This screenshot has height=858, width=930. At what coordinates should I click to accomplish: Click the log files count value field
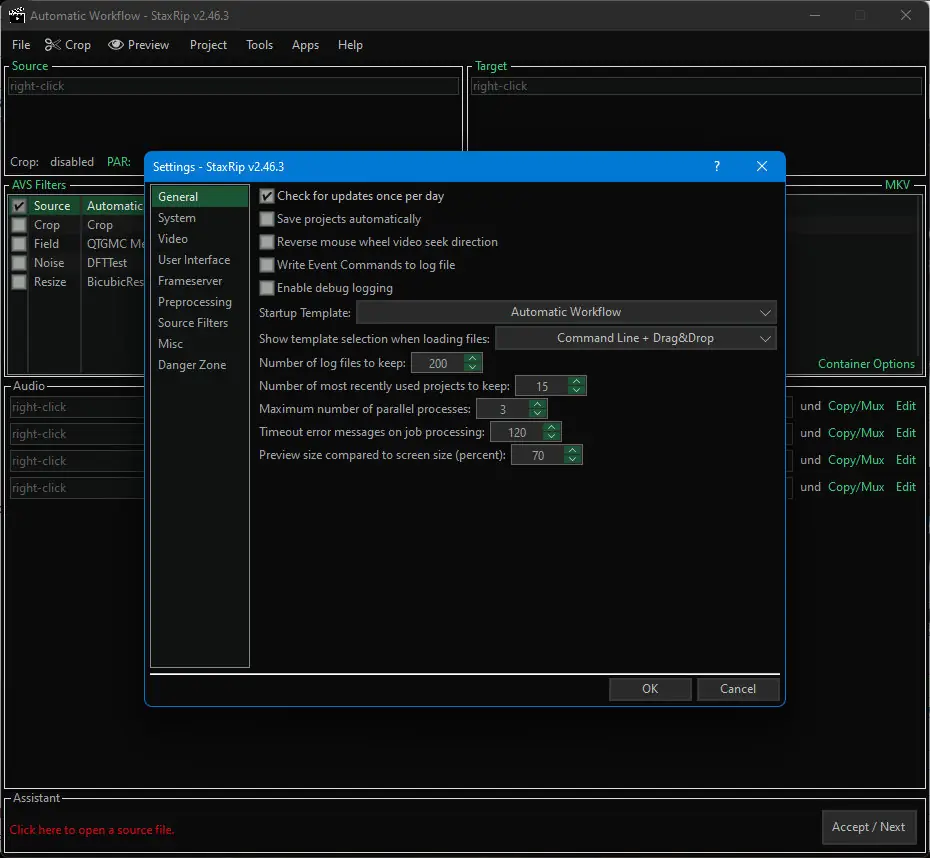tap(438, 363)
